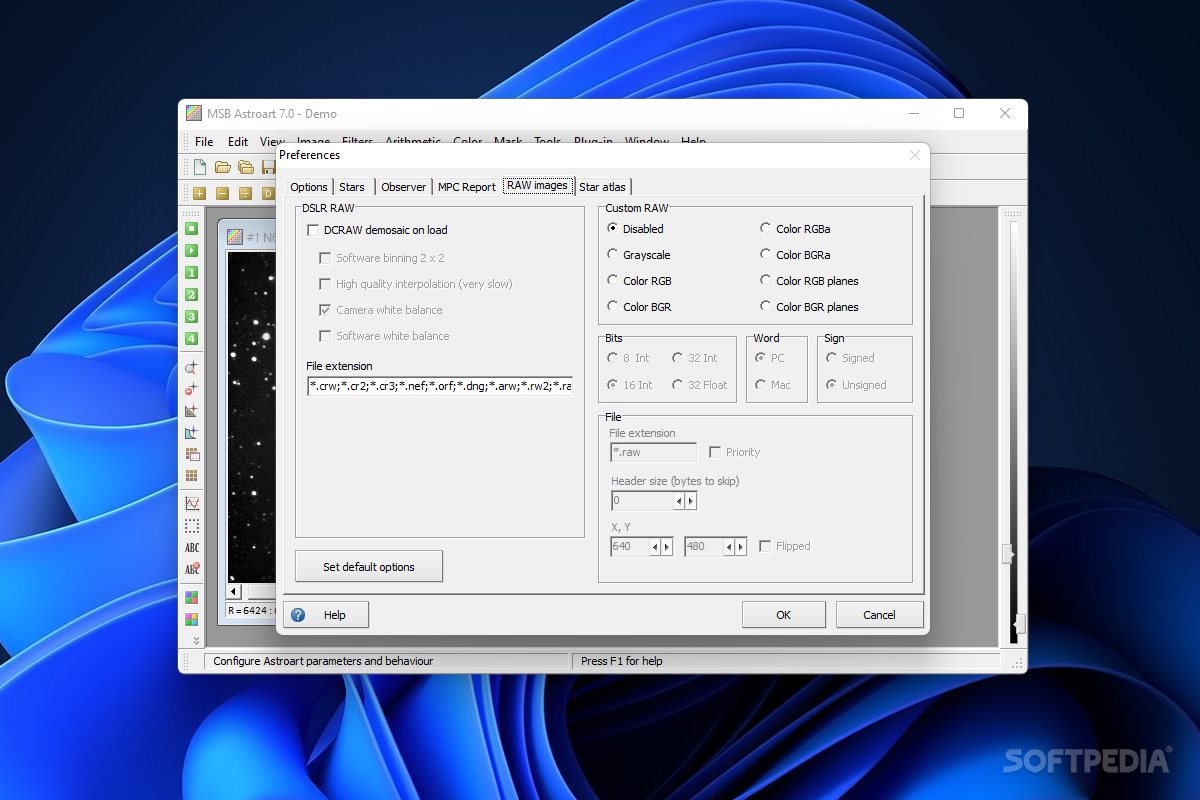
Task: Open the File menu in Astroart
Action: 204,142
